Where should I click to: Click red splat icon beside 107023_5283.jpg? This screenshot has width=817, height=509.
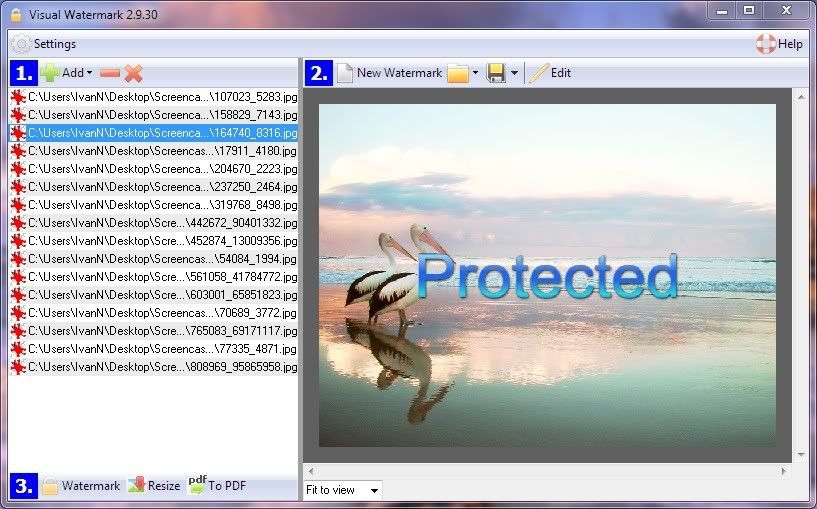pyautogui.click(x=18, y=97)
